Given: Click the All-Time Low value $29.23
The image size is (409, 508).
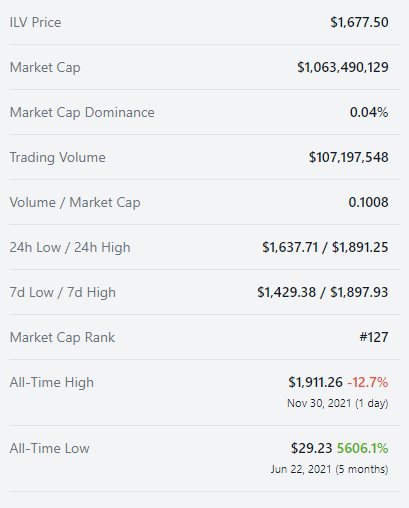Looking at the screenshot, I should point(312,448).
